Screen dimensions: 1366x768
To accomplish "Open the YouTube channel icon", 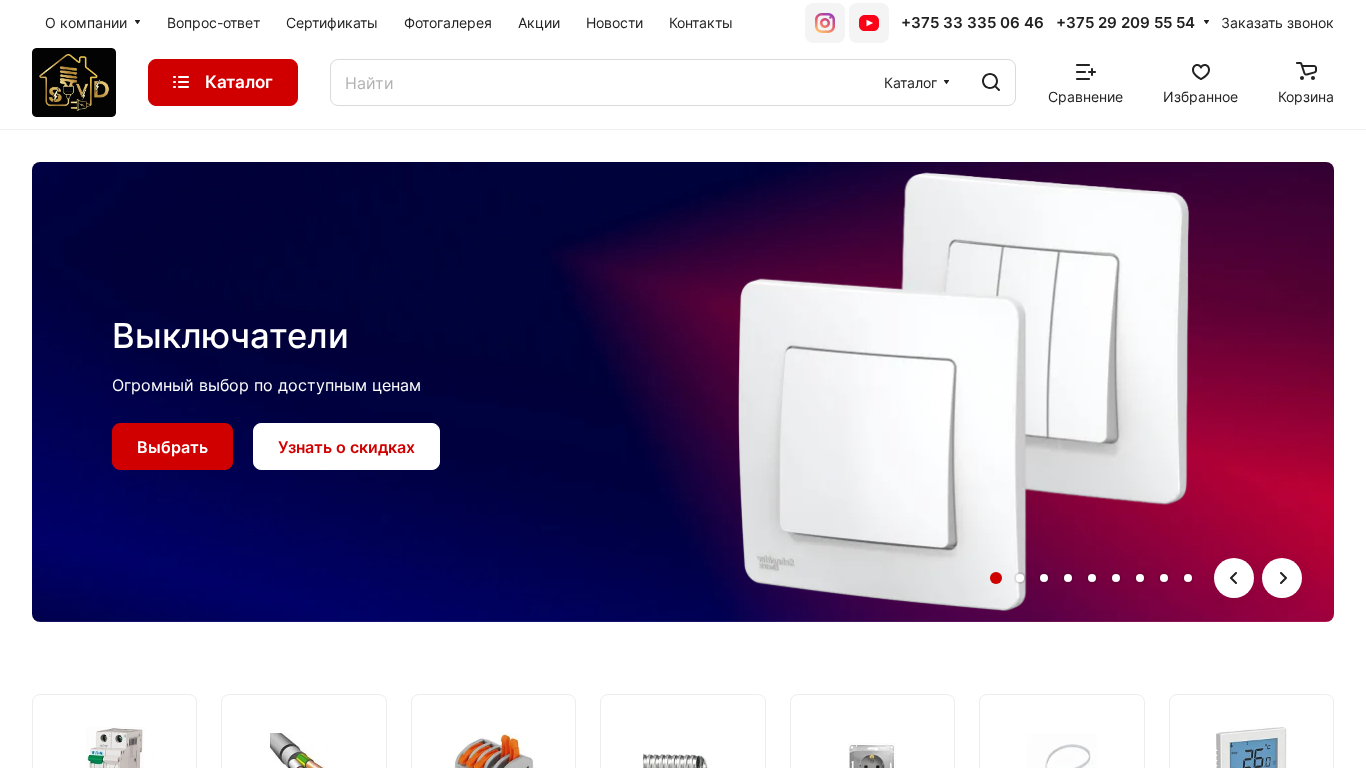I will [869, 23].
